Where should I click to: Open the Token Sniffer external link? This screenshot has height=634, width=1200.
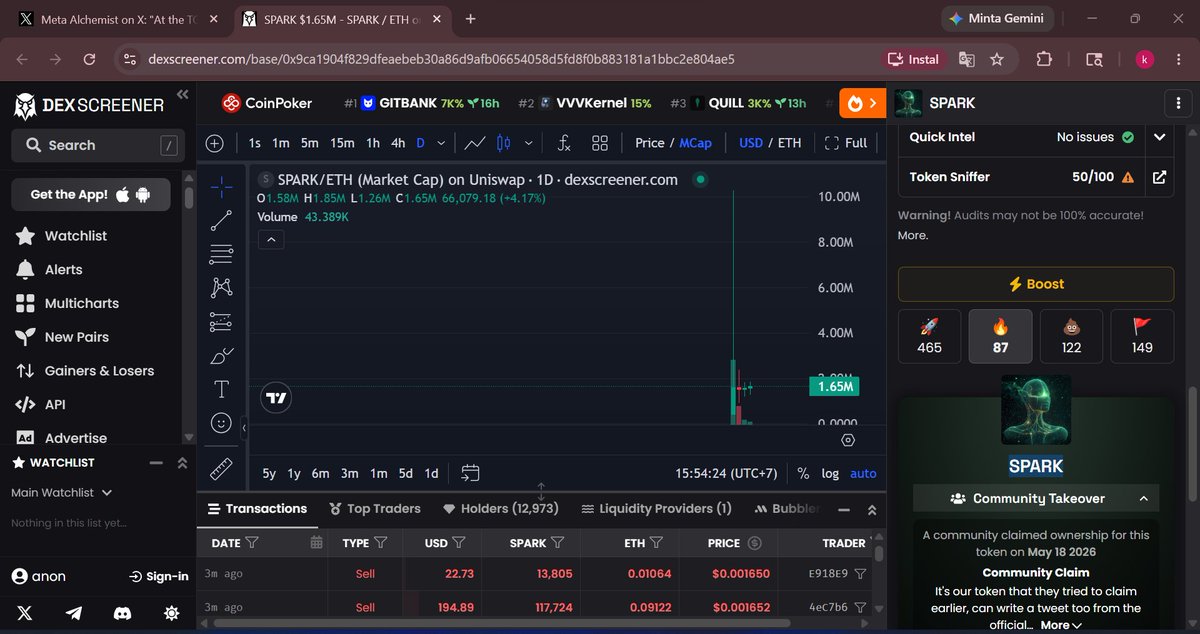pos(1159,177)
